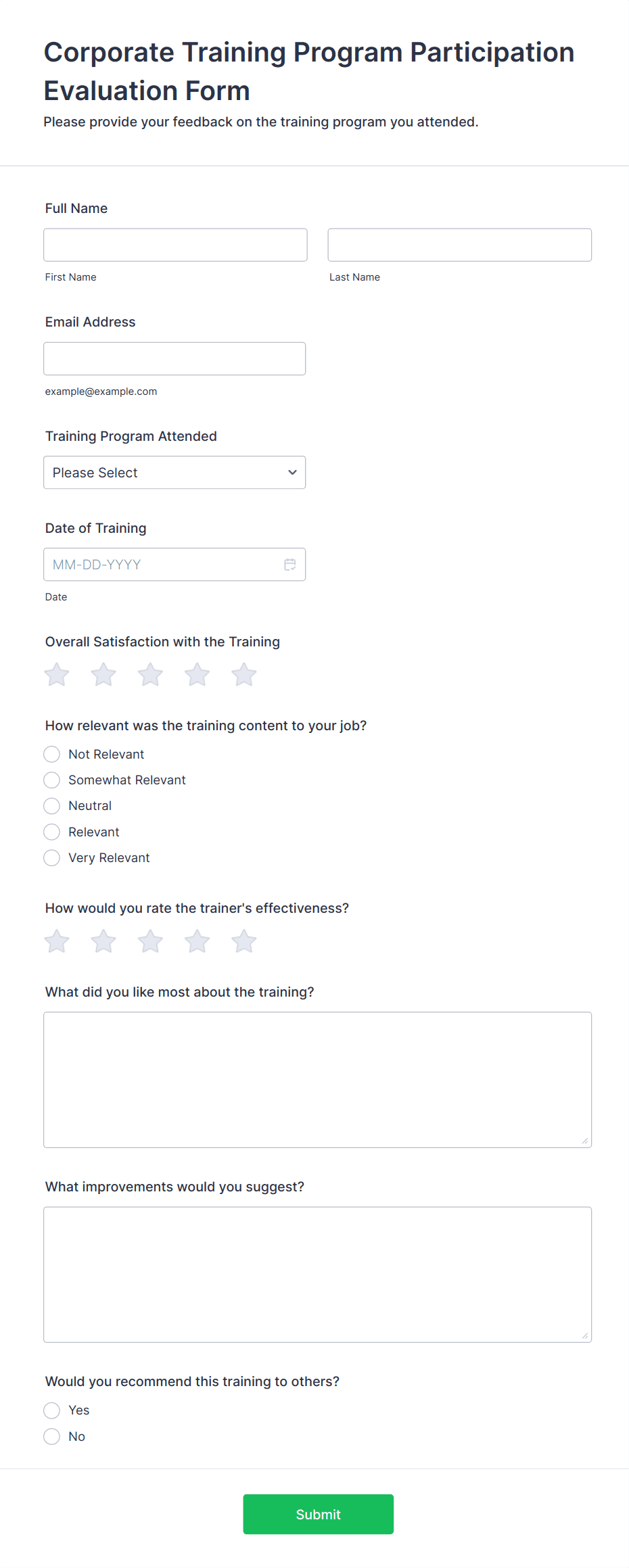Click the First Name field

click(175, 245)
